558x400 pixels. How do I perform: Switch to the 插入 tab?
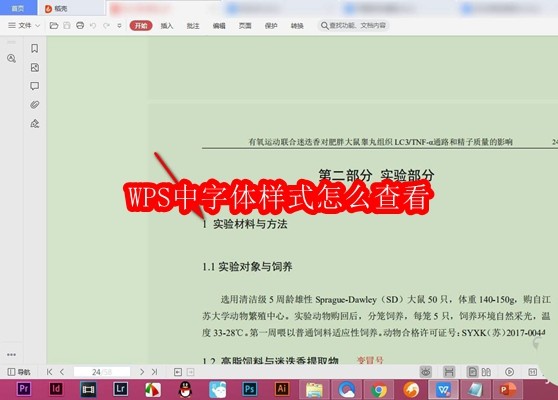click(x=167, y=26)
